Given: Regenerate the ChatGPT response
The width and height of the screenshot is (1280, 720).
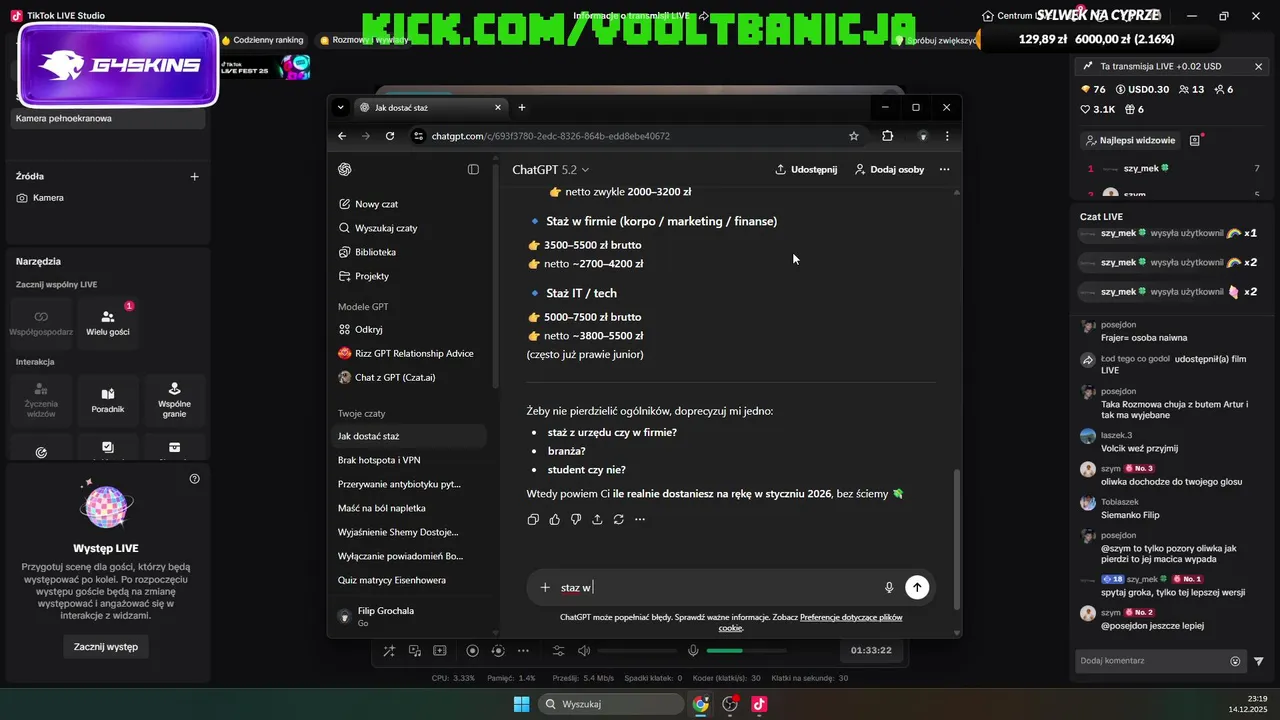Looking at the screenshot, I should point(619,519).
